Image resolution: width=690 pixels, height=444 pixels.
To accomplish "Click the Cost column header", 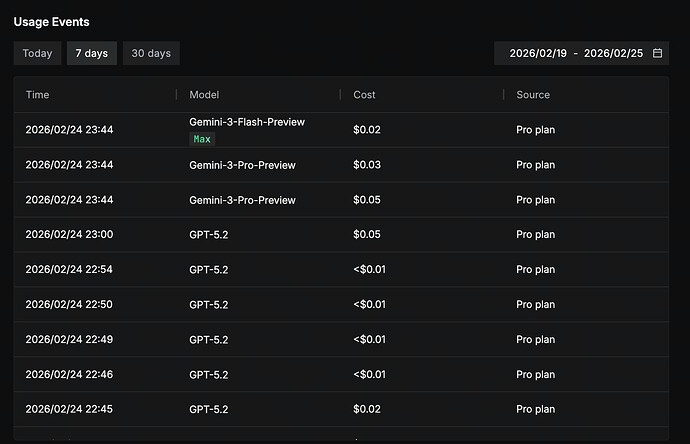I will coord(364,95).
